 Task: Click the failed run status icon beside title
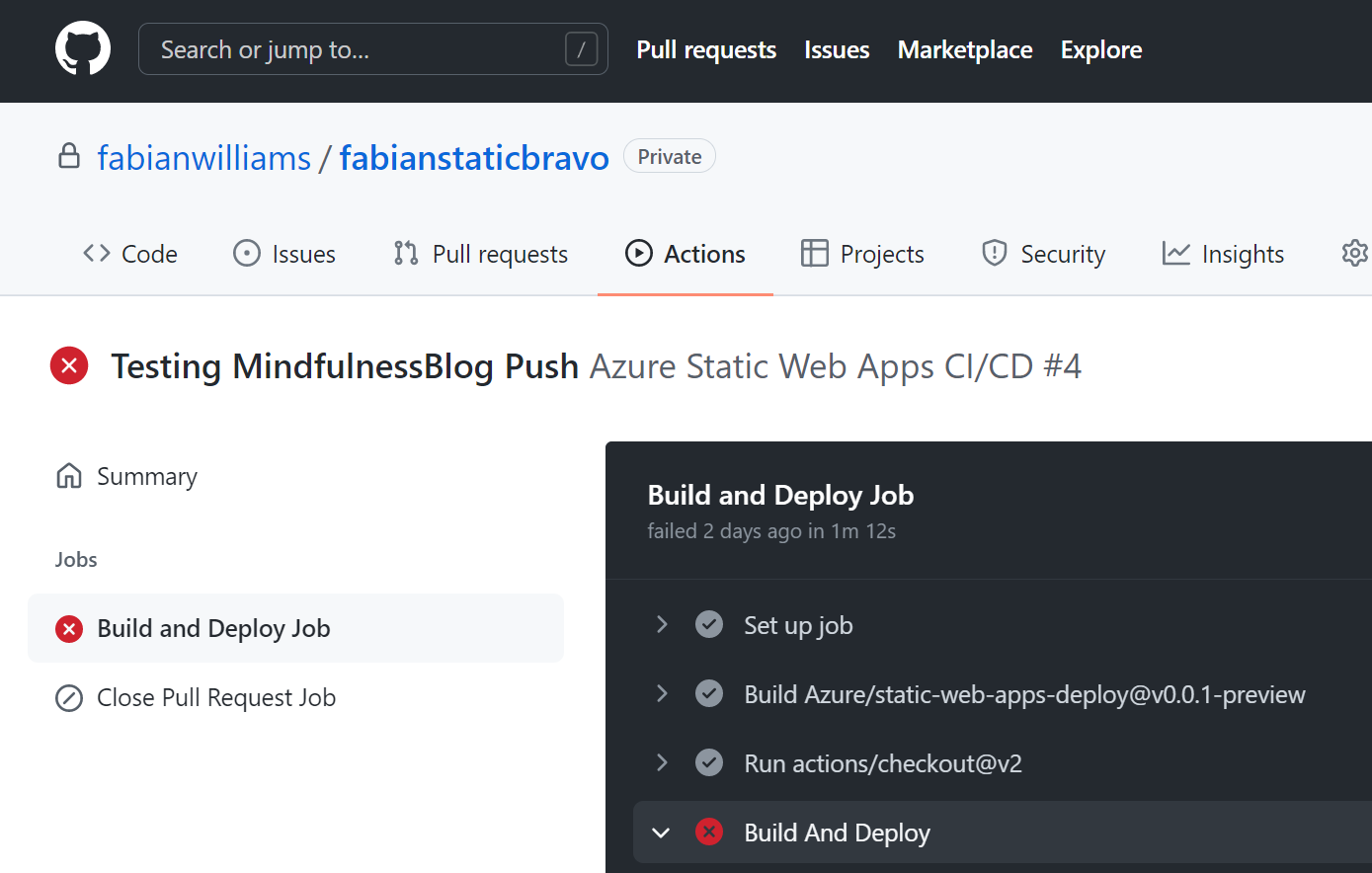[x=69, y=365]
